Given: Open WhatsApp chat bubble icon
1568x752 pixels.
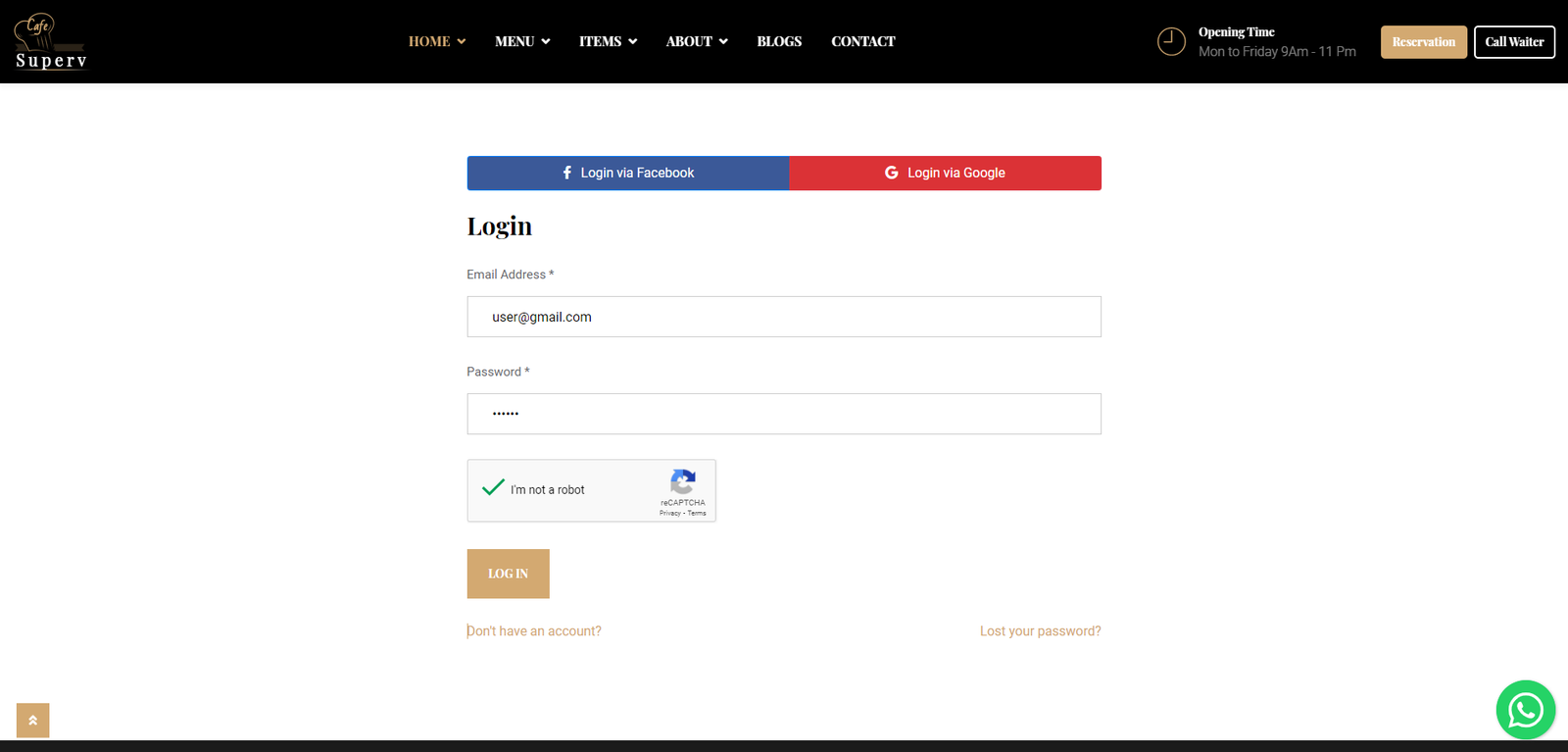Looking at the screenshot, I should [1525, 710].
